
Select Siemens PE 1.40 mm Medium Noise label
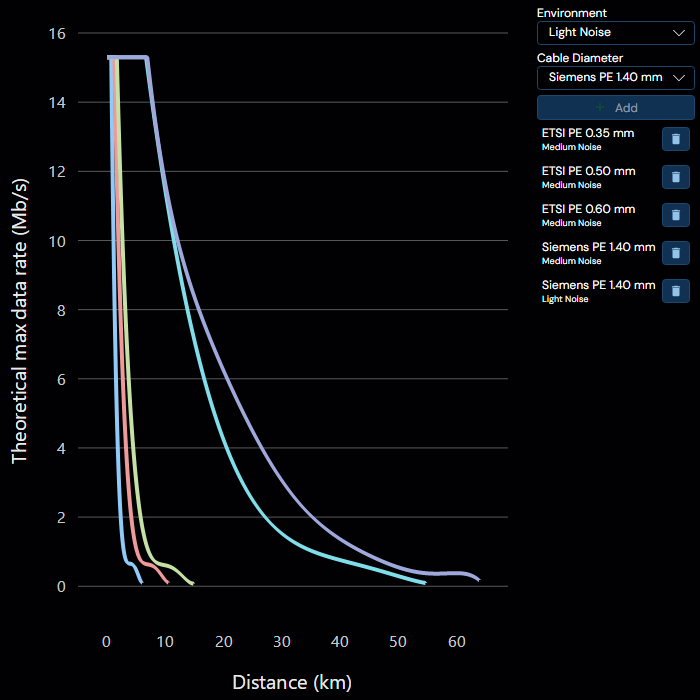[x=598, y=253]
